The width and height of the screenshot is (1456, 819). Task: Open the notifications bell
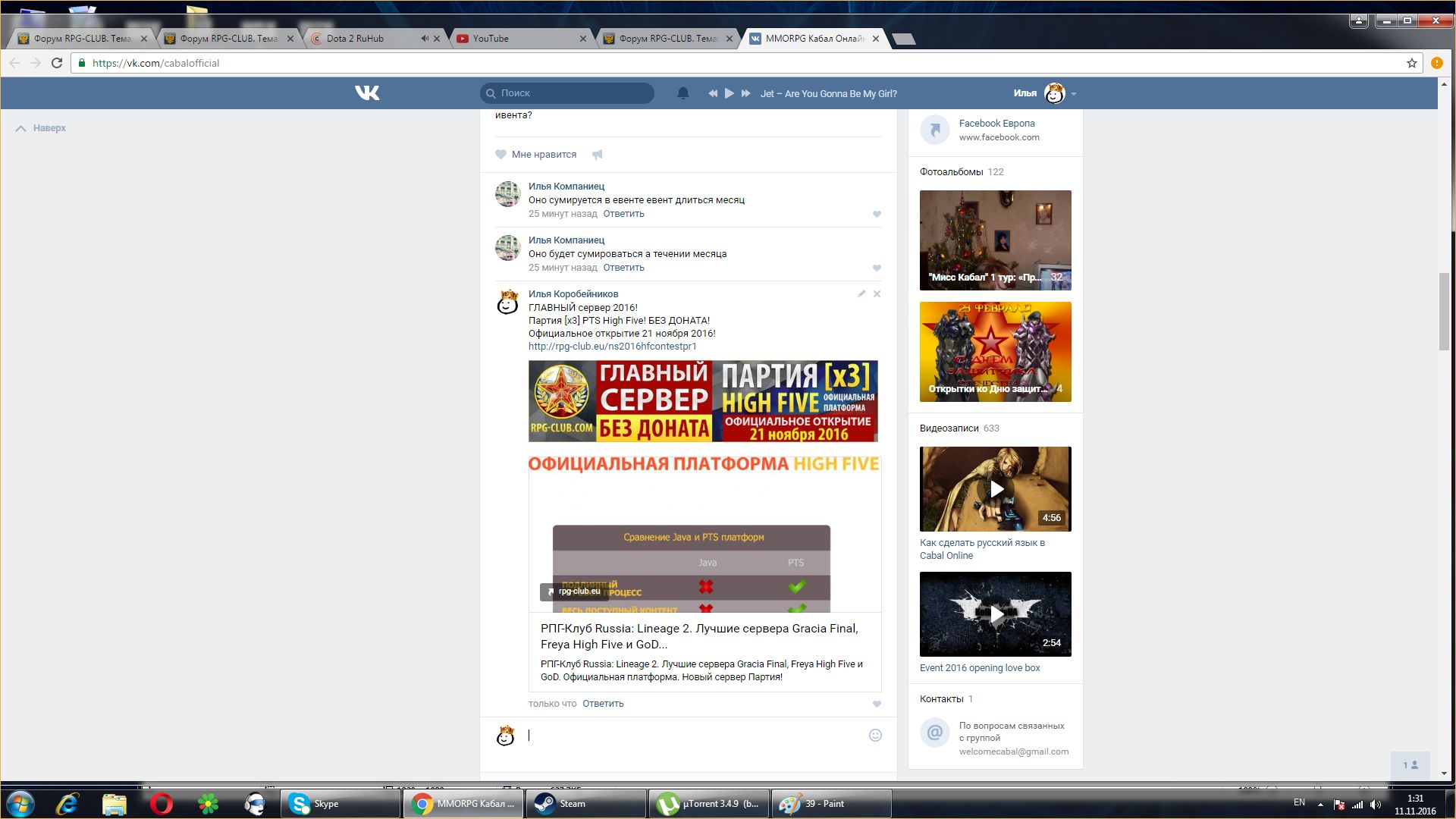pyautogui.click(x=682, y=93)
